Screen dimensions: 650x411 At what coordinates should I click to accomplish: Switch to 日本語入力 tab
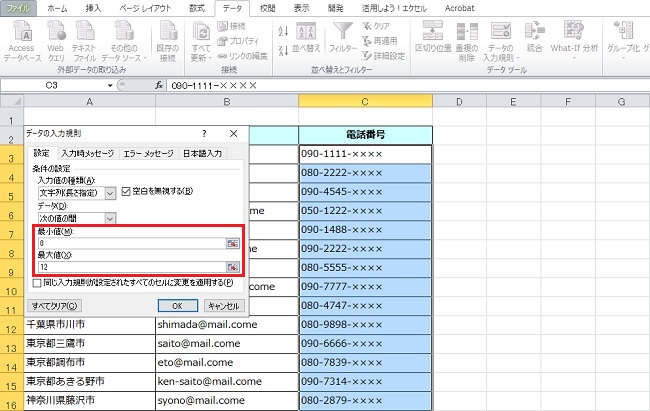point(200,153)
